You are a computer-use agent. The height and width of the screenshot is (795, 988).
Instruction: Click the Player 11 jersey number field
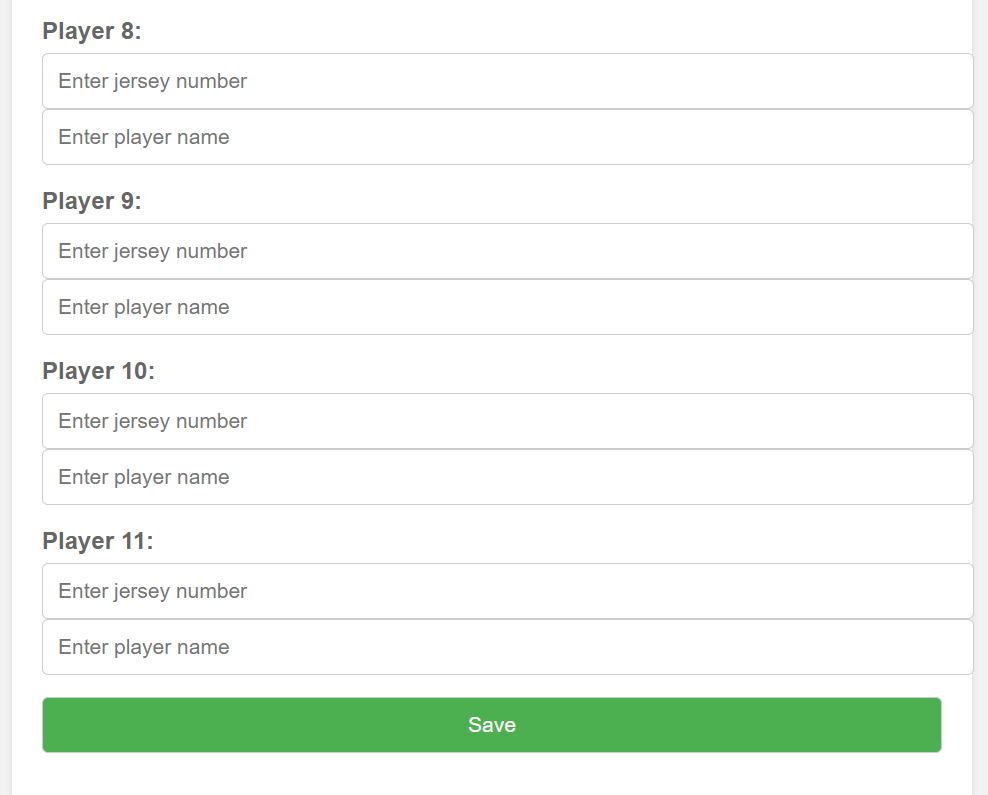point(508,592)
